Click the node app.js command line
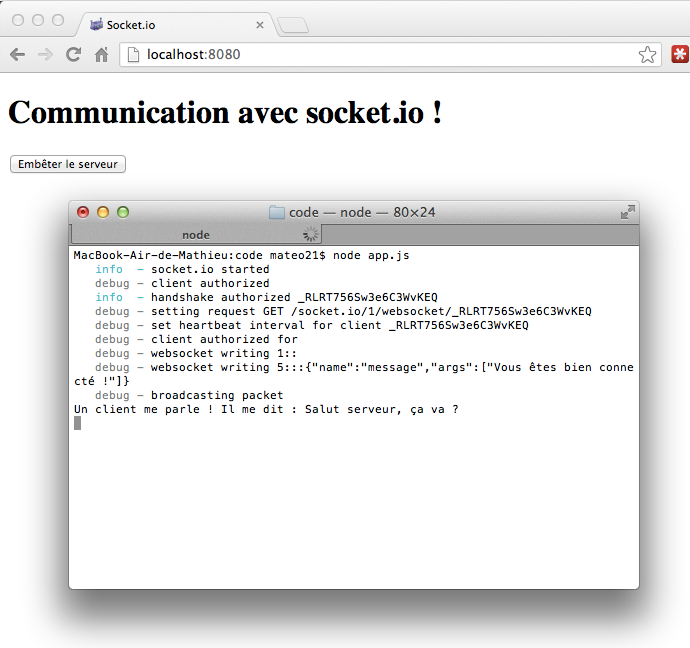Screen dimensions: 690x648 241,256
